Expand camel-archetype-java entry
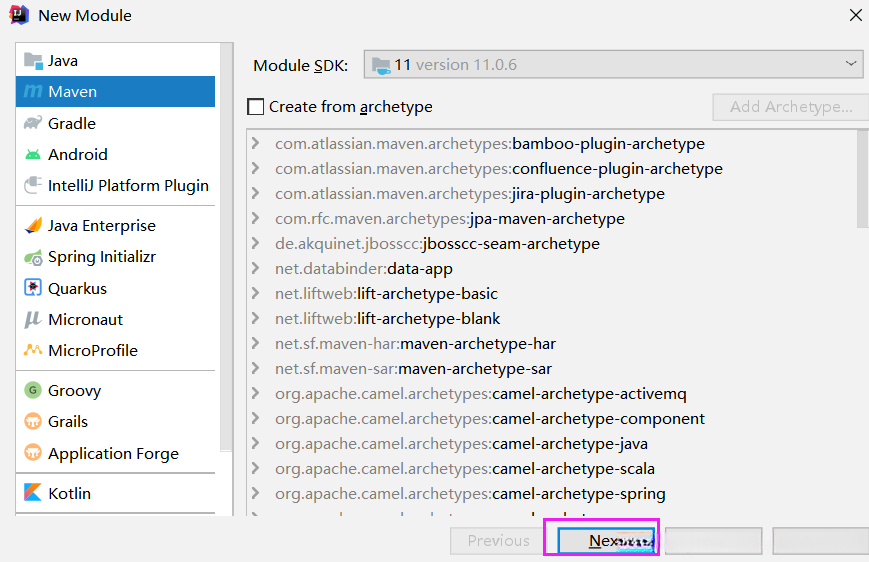This screenshot has height=562, width=869. [x=255, y=443]
